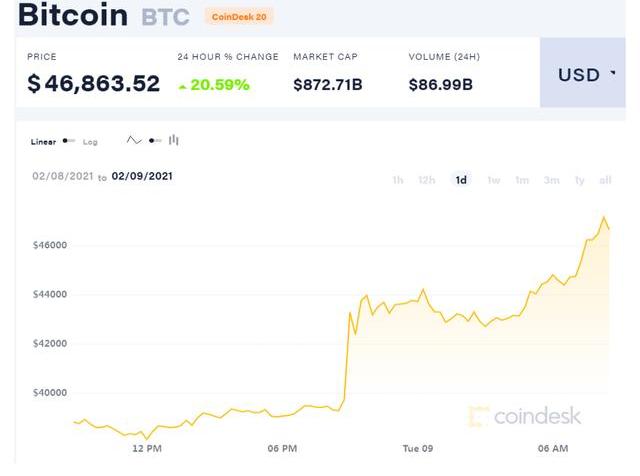Image resolution: width=640 pixels, height=476 pixels.
Task: Choose the 3m time range
Action: [551, 180]
